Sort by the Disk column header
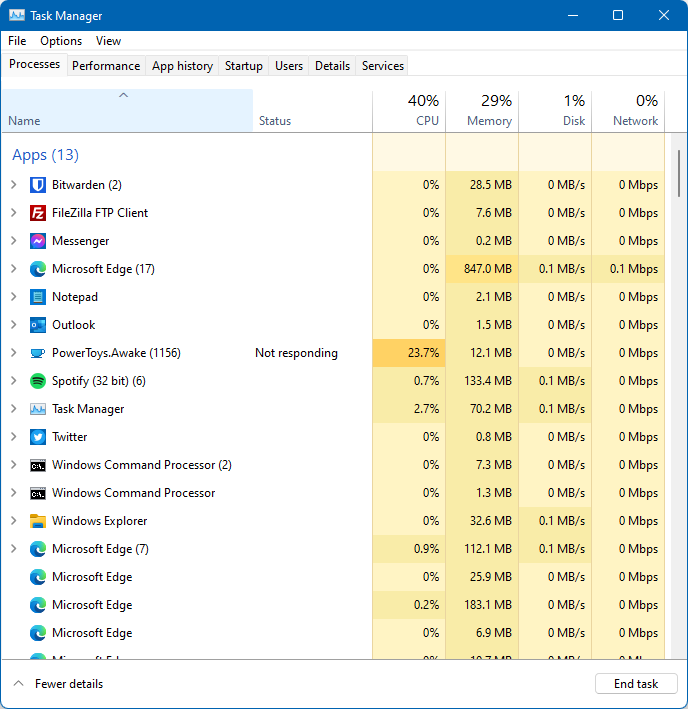The width and height of the screenshot is (688, 709). pyautogui.click(x=555, y=111)
